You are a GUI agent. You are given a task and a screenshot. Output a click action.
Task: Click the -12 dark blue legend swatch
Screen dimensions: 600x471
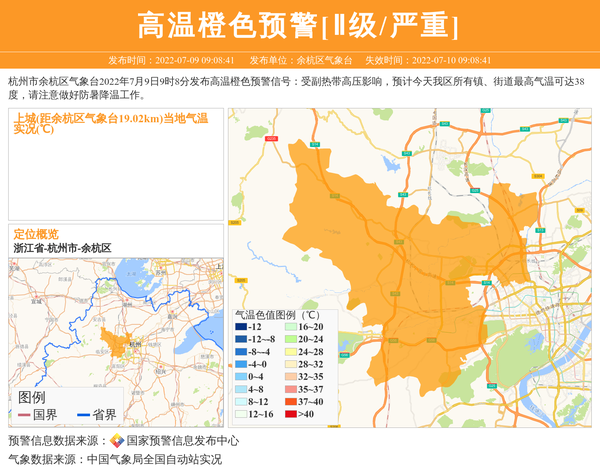click(x=241, y=327)
